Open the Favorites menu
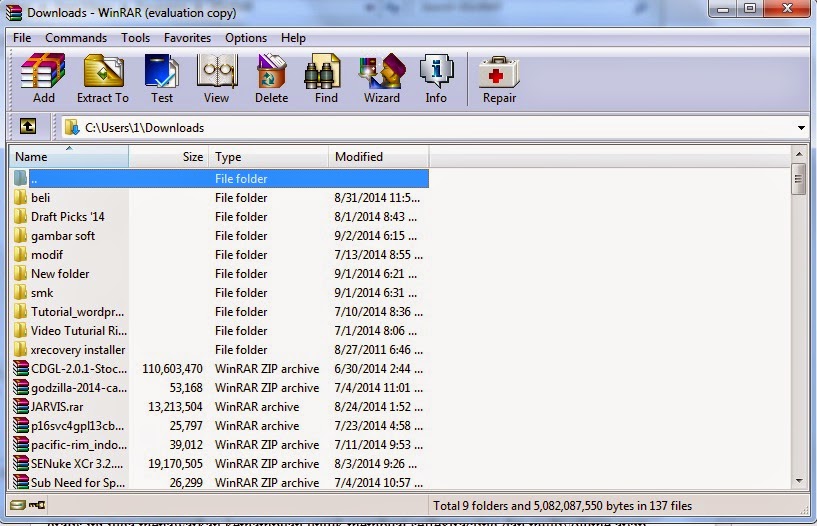The image size is (817, 526). [187, 38]
